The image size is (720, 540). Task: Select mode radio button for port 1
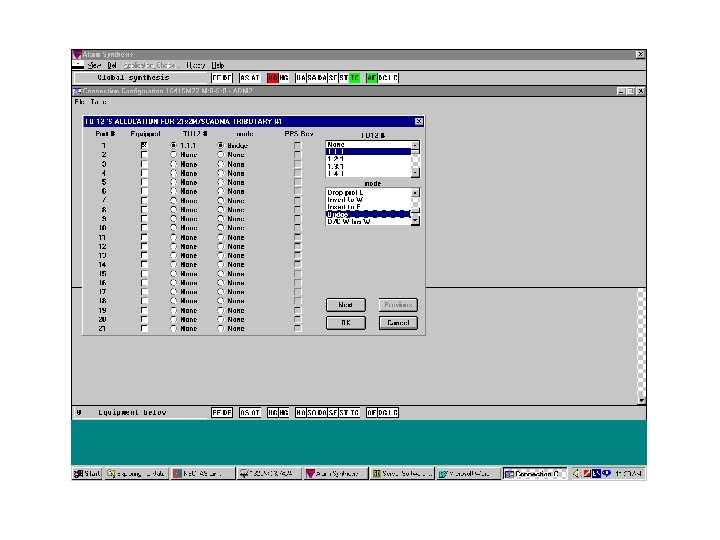(221, 146)
